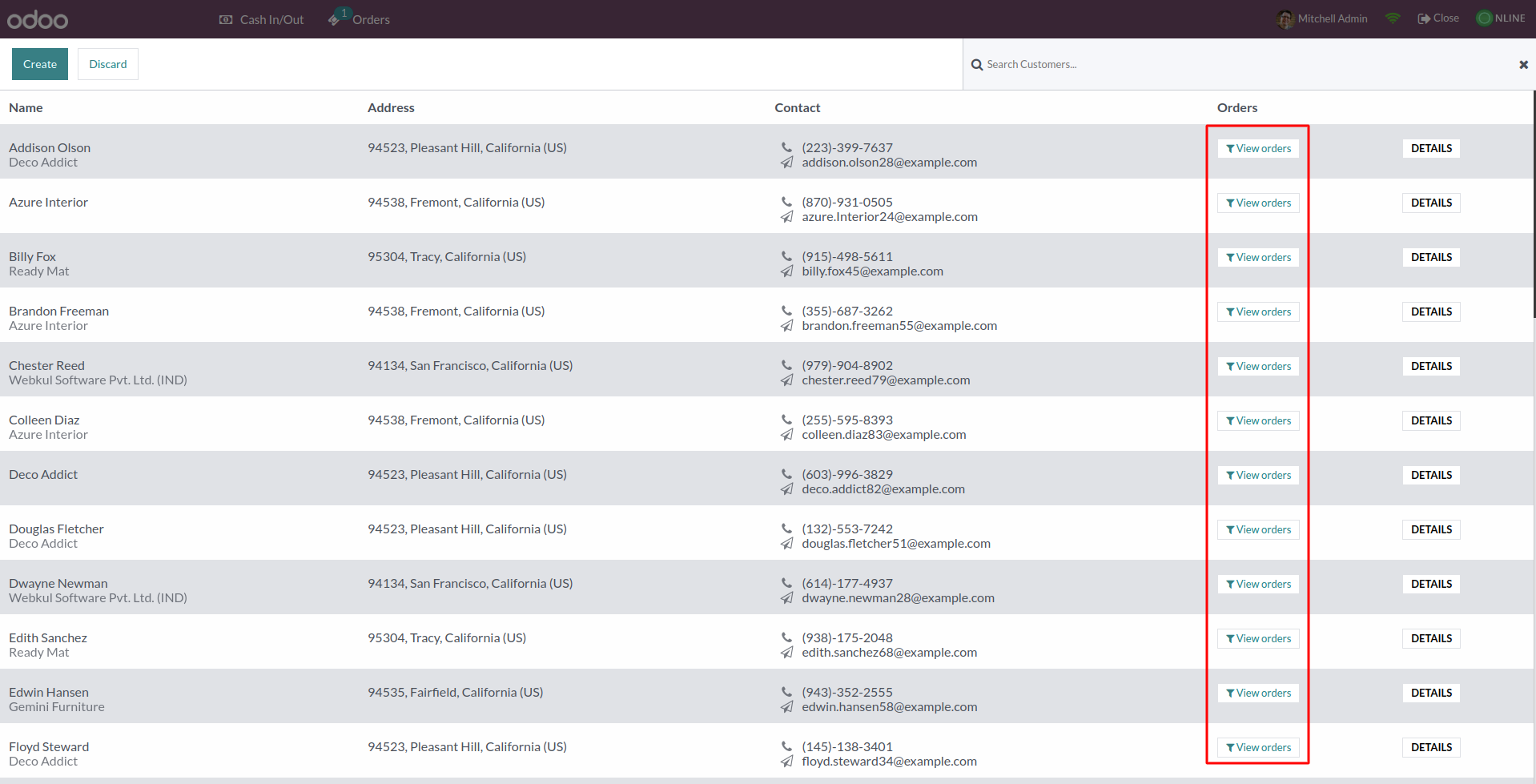Select customer Edwin Hansen
This screenshot has width=1536, height=784.
click(49, 692)
